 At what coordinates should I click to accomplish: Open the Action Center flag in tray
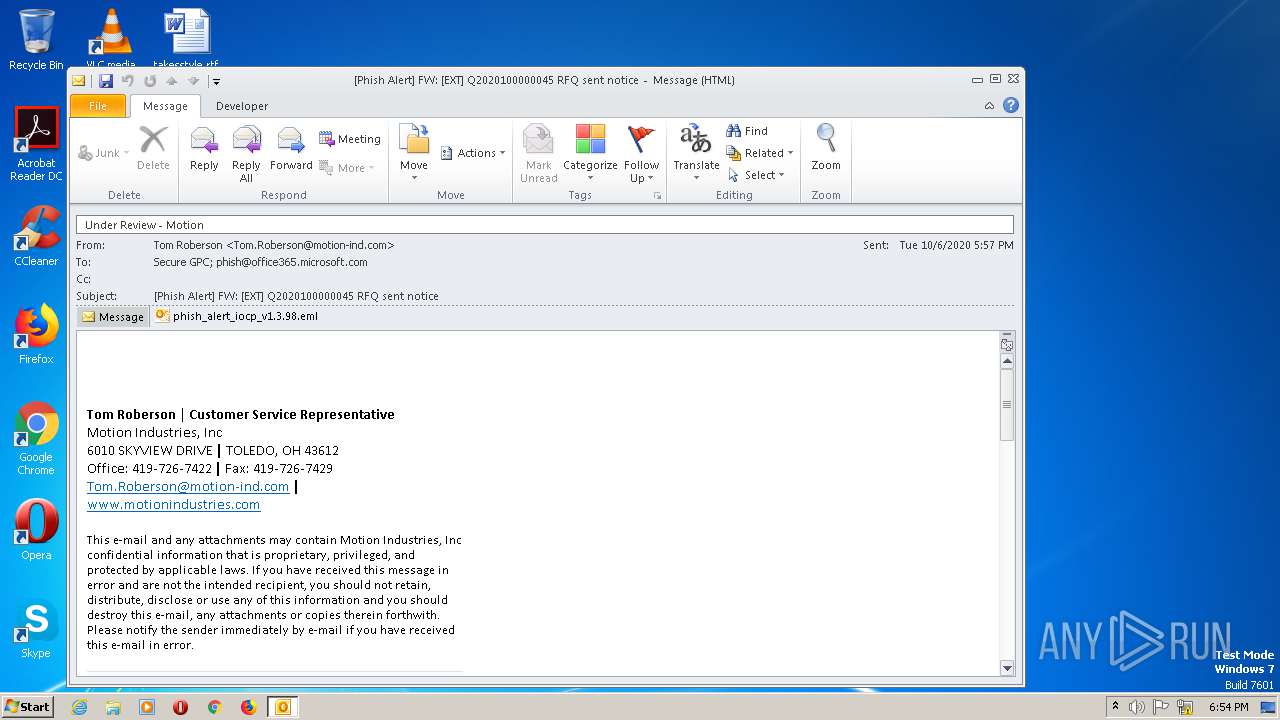[x=1161, y=707]
